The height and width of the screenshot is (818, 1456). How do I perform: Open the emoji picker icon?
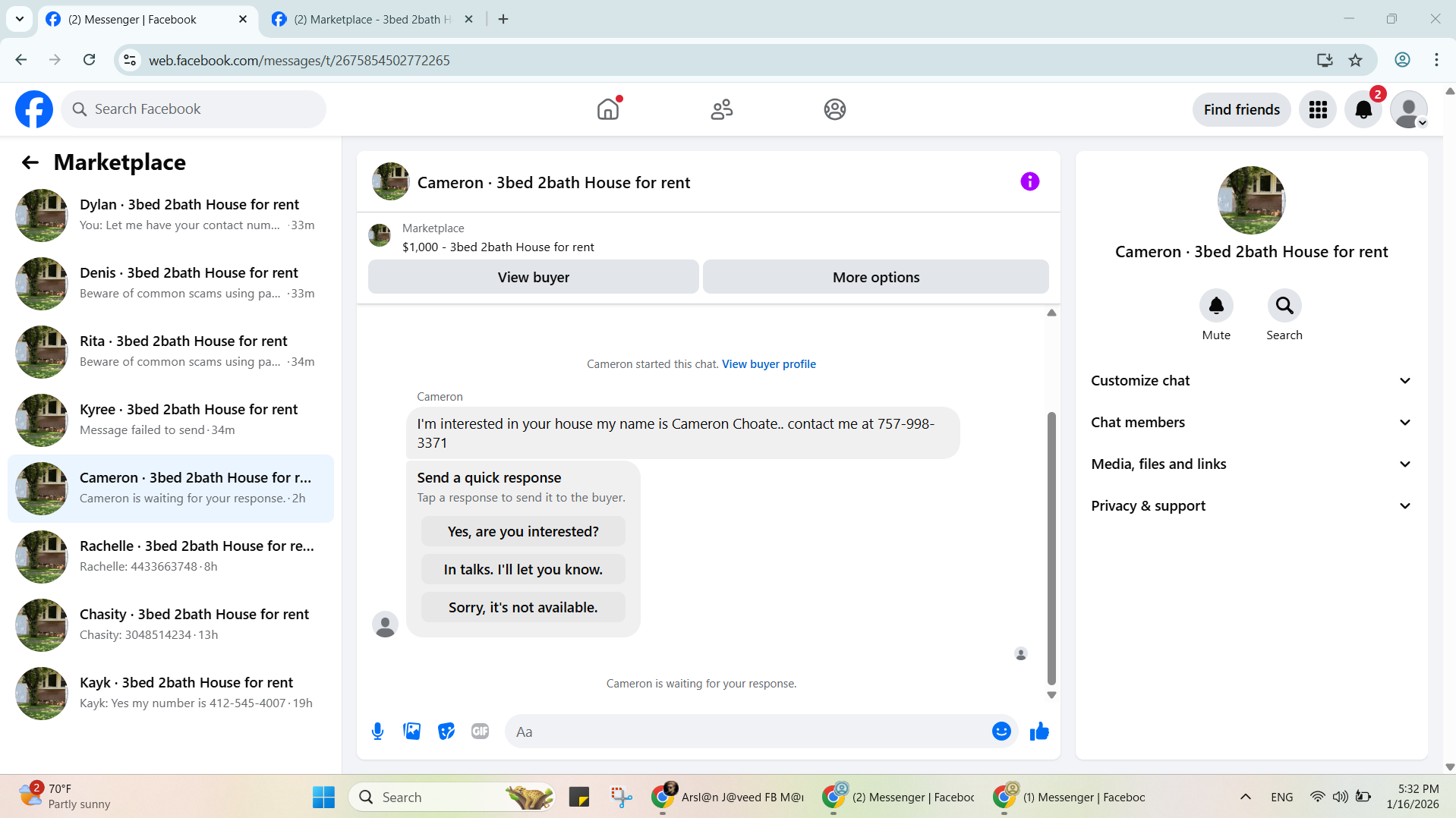(x=1001, y=731)
